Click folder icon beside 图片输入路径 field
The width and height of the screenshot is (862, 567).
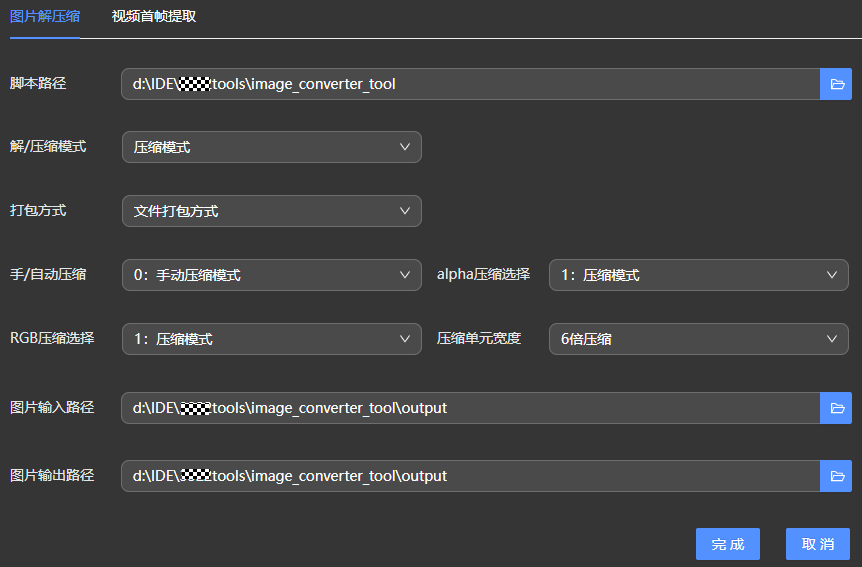836,408
